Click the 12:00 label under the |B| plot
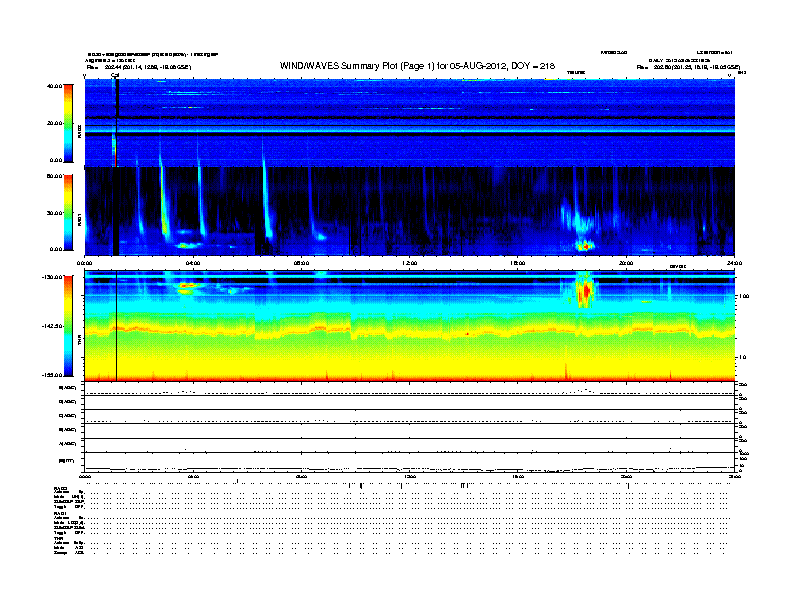The width and height of the screenshot is (792, 612). (x=409, y=476)
